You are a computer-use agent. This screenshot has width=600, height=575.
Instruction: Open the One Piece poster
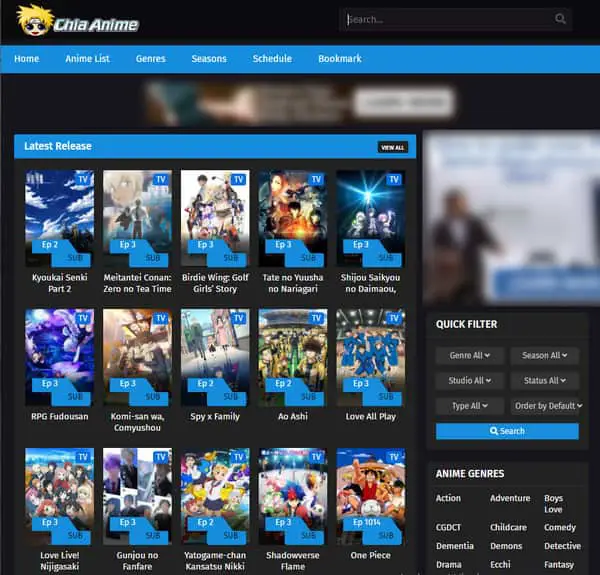tap(370, 496)
